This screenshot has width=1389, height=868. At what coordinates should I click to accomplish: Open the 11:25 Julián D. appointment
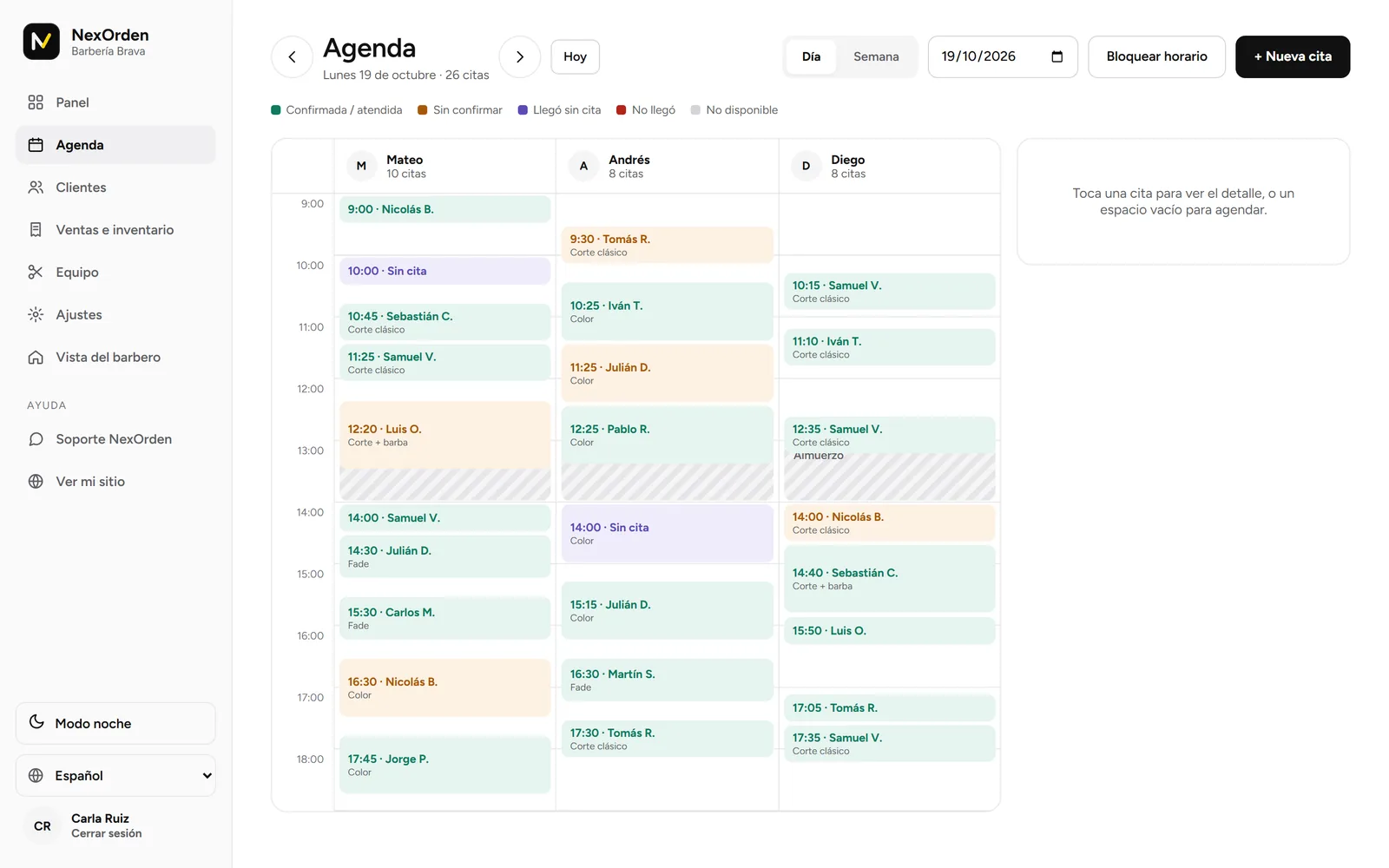667,373
